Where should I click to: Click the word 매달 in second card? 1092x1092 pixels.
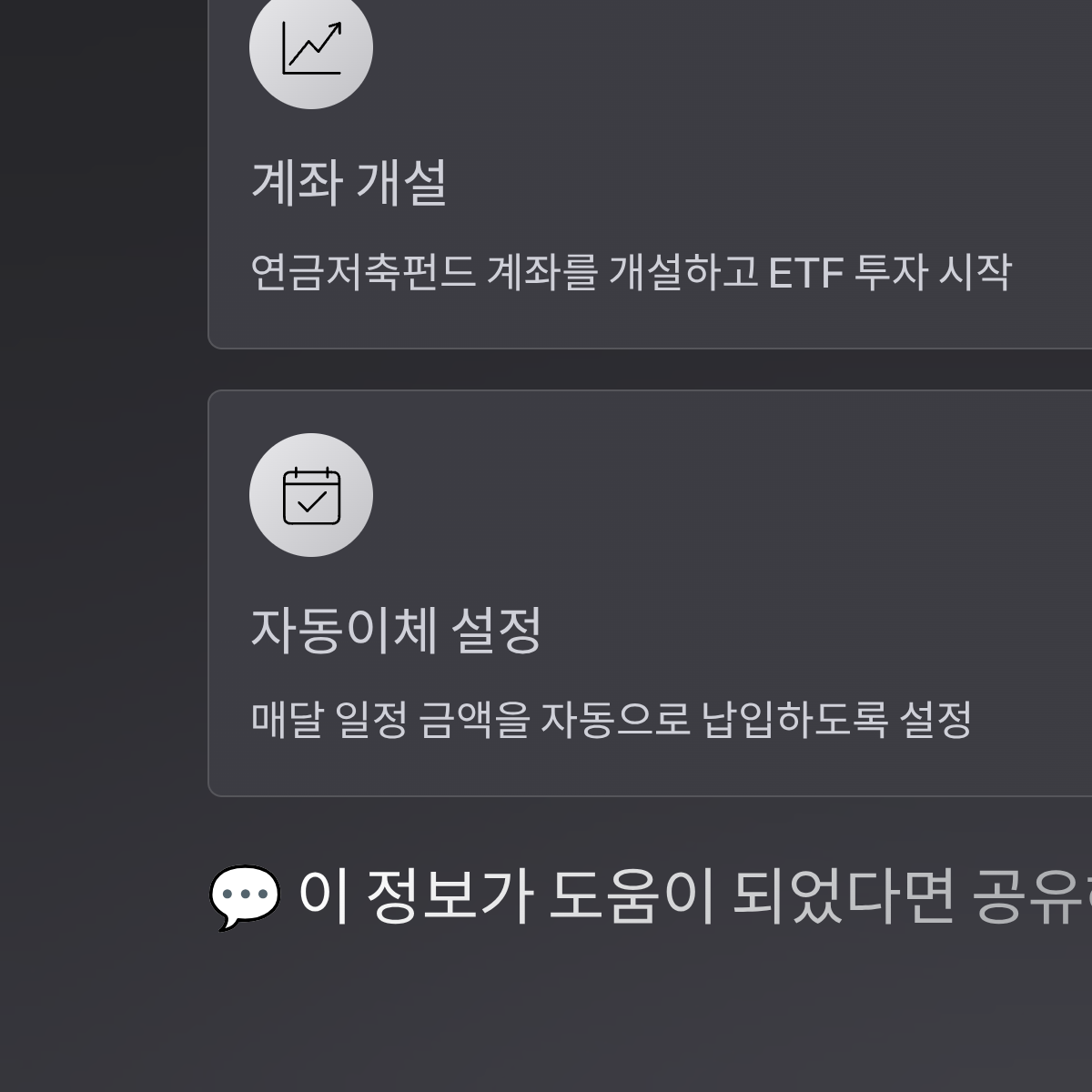[x=288, y=720]
